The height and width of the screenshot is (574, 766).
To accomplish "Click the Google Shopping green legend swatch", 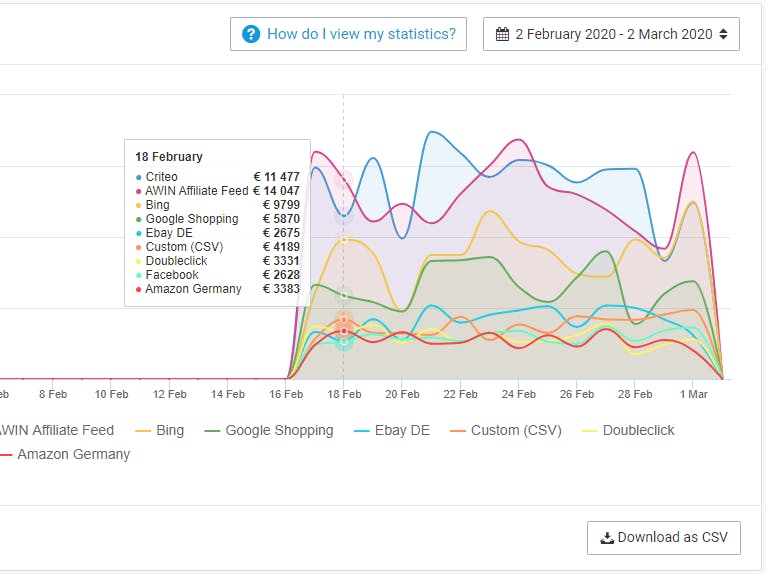I will [x=213, y=431].
